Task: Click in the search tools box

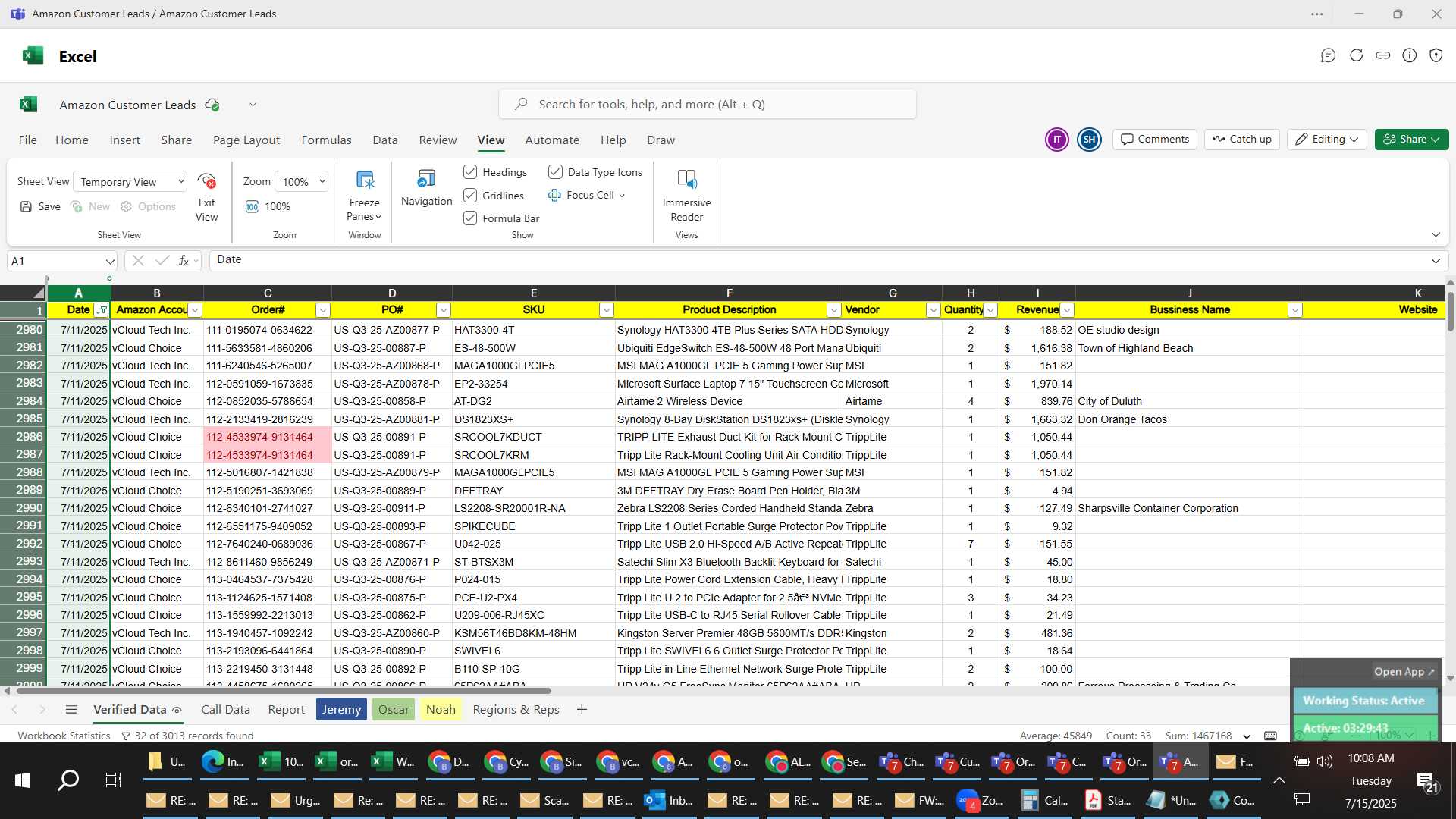Action: click(x=707, y=104)
